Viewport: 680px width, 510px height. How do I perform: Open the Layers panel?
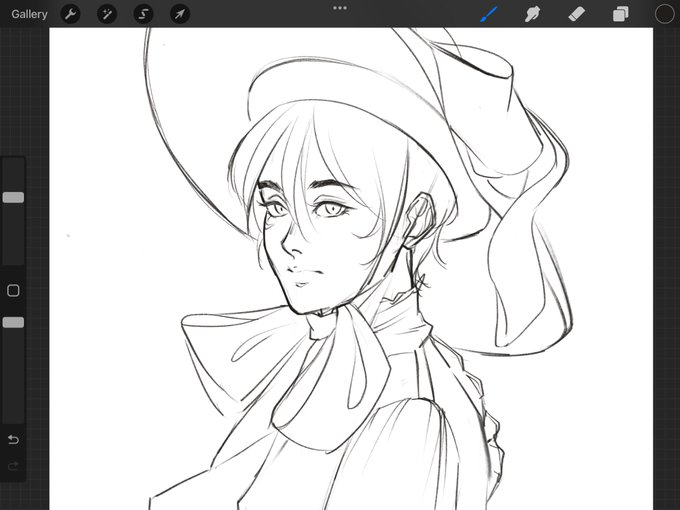coord(621,14)
